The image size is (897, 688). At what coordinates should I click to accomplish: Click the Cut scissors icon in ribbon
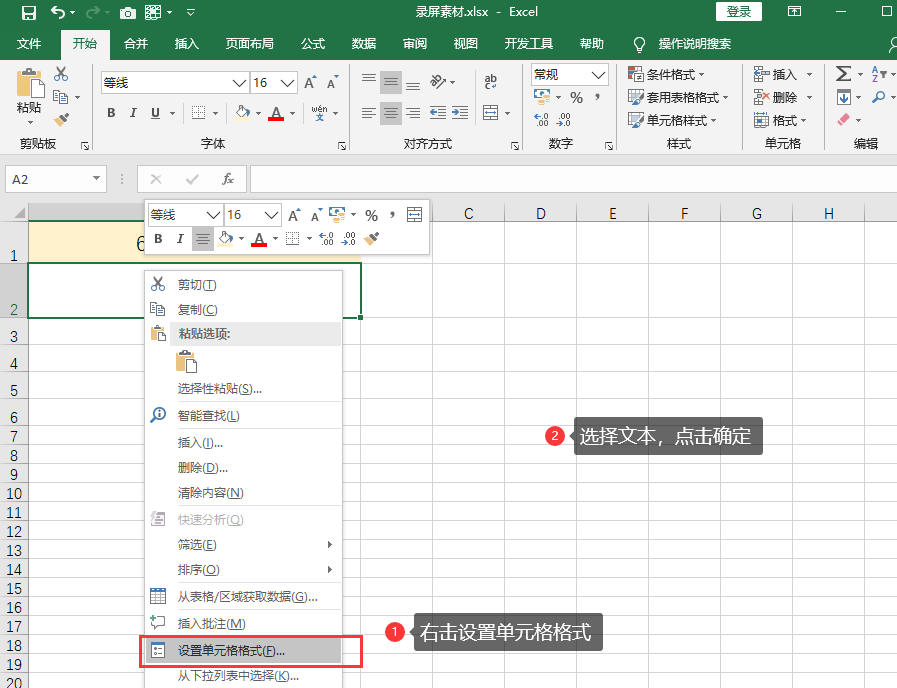pyautogui.click(x=61, y=74)
